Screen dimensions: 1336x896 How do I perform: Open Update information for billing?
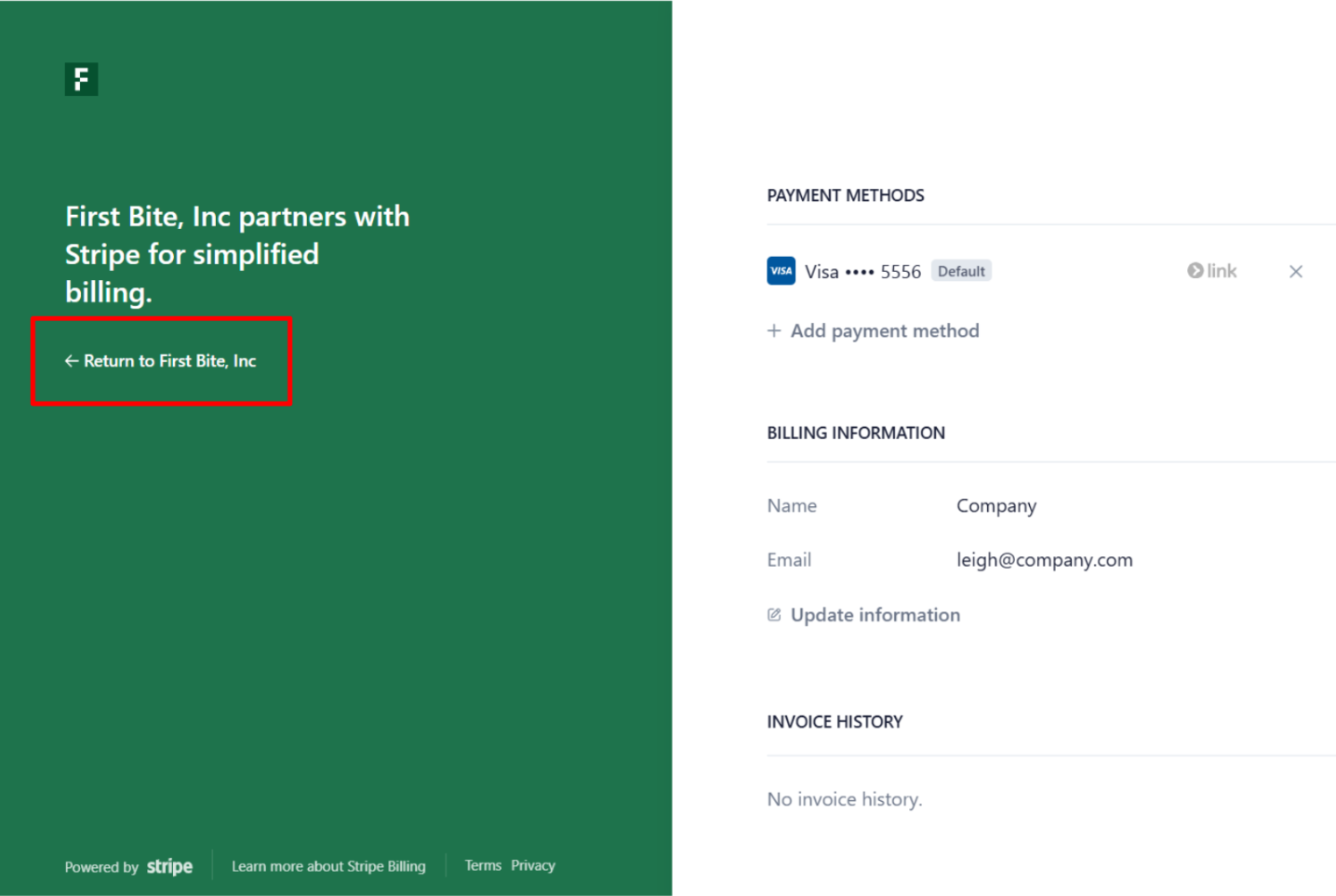[863, 615]
